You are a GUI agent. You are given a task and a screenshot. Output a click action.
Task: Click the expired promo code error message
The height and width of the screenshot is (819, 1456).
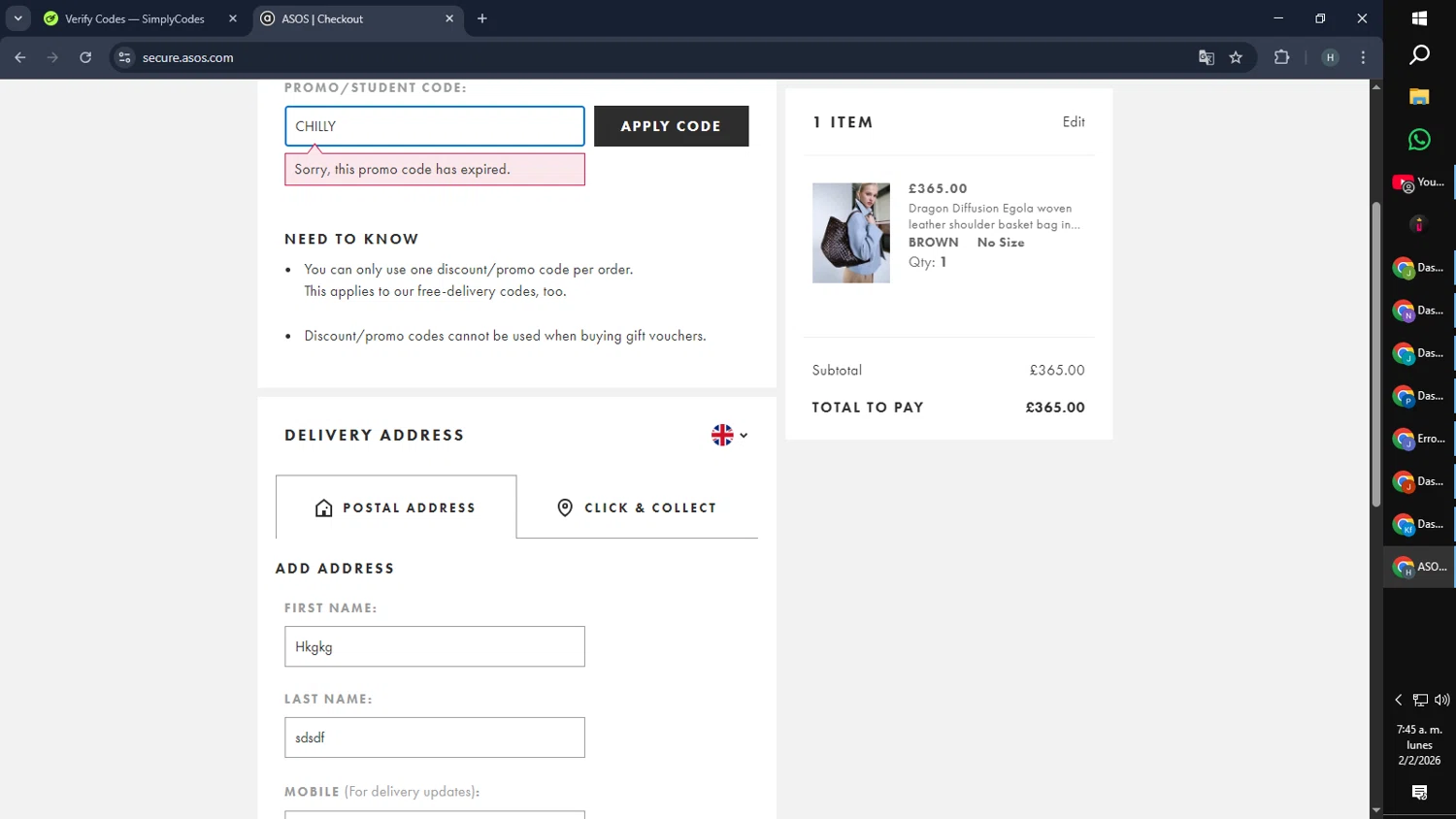tap(435, 169)
